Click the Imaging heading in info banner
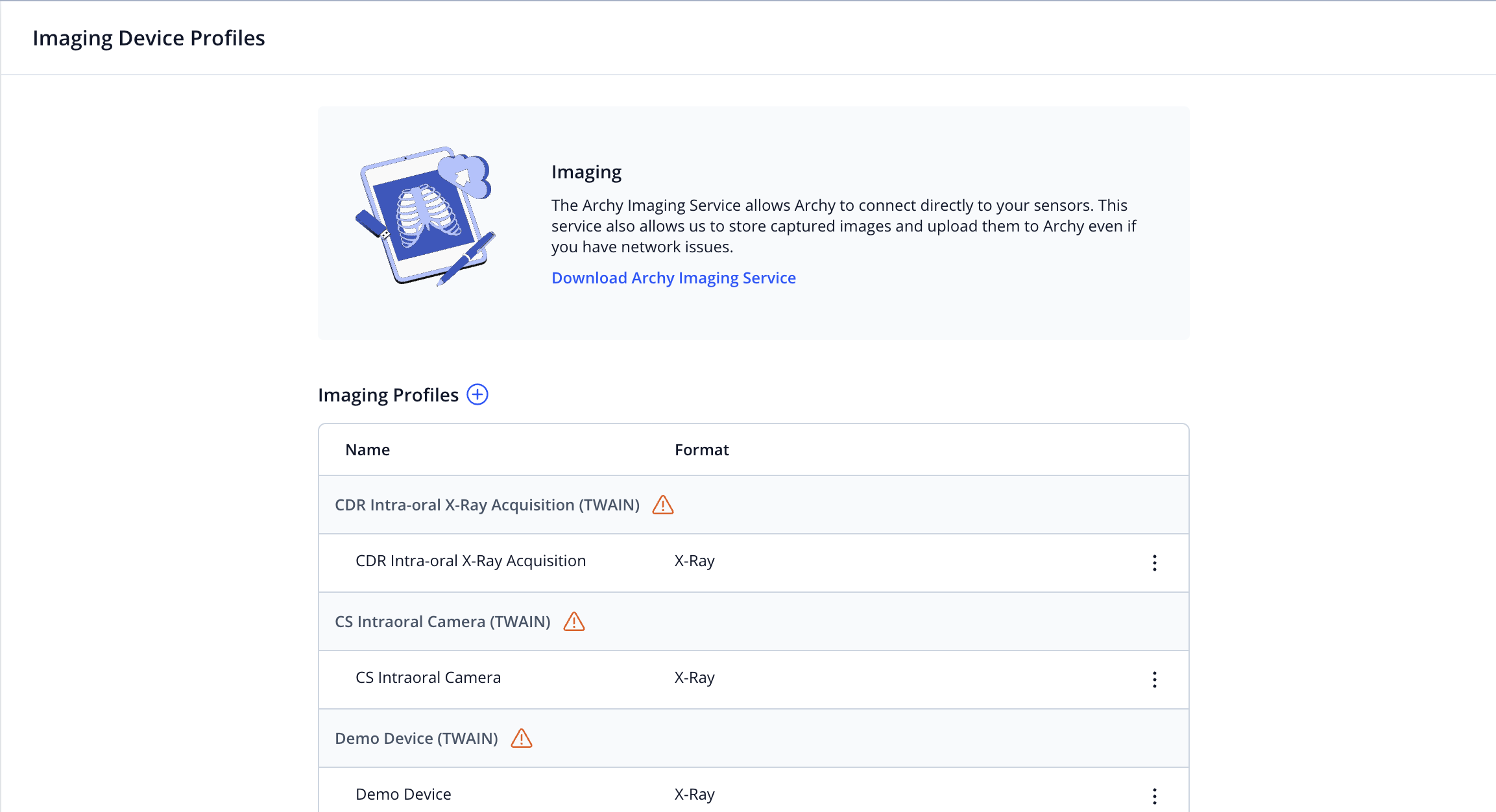Image resolution: width=1496 pixels, height=812 pixels. click(x=586, y=172)
